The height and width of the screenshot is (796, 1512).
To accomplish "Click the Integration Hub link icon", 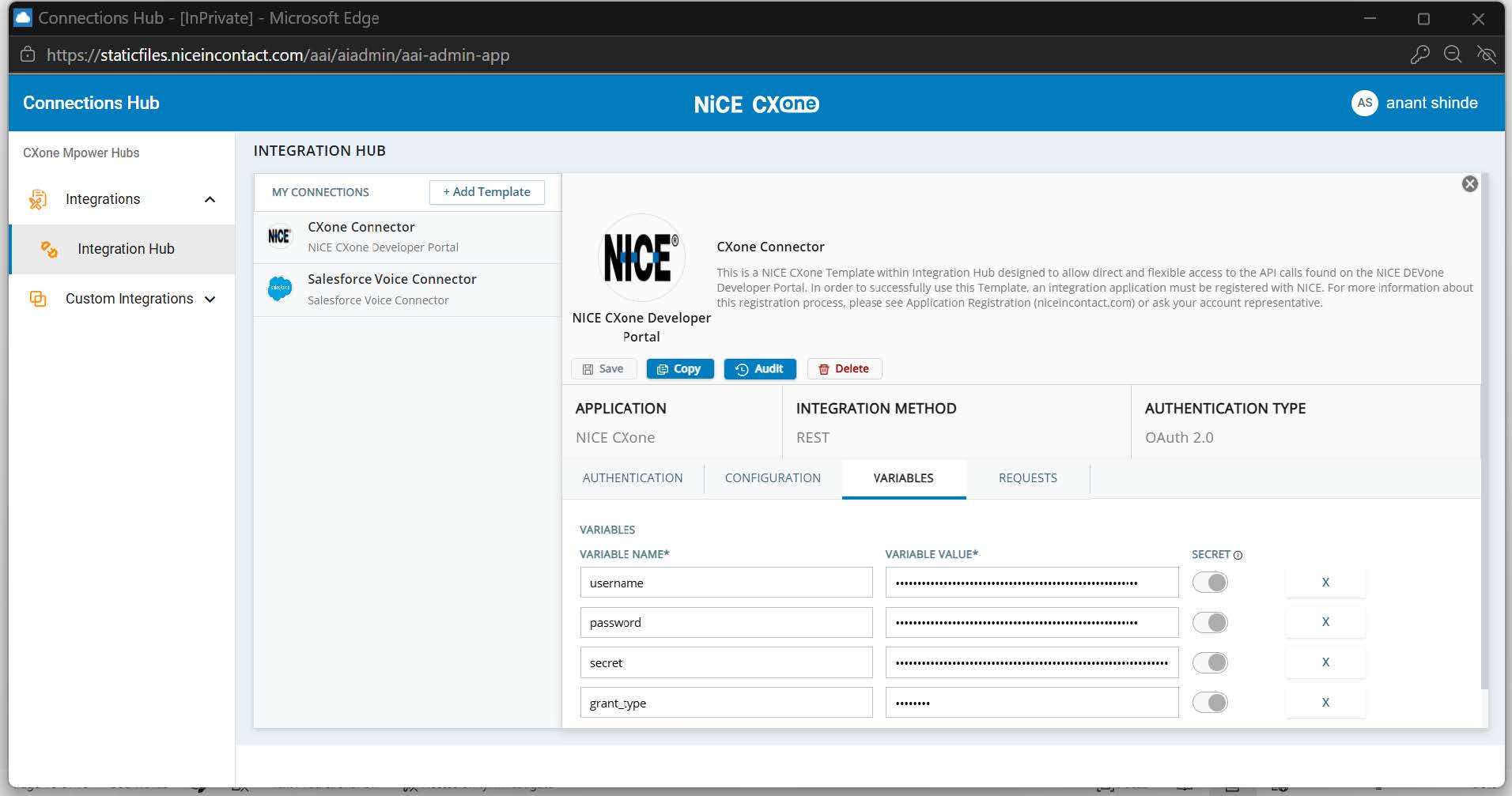I will (x=49, y=249).
